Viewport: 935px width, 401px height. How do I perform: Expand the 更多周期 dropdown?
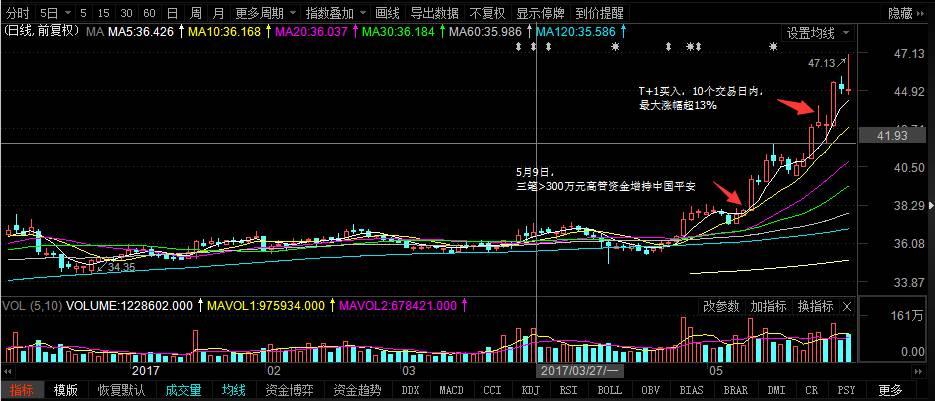[265, 13]
